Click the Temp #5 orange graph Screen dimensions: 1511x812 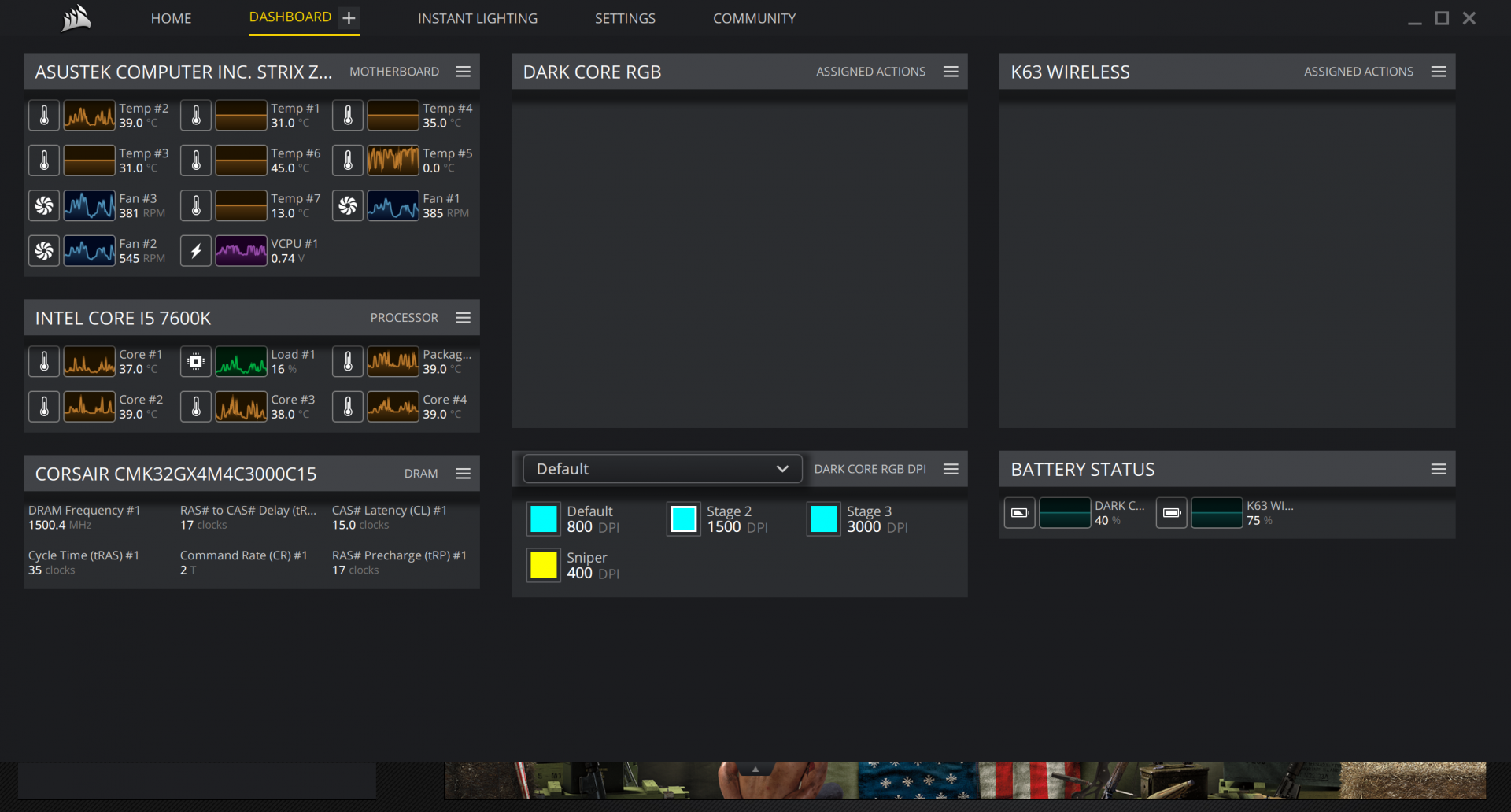click(x=393, y=161)
